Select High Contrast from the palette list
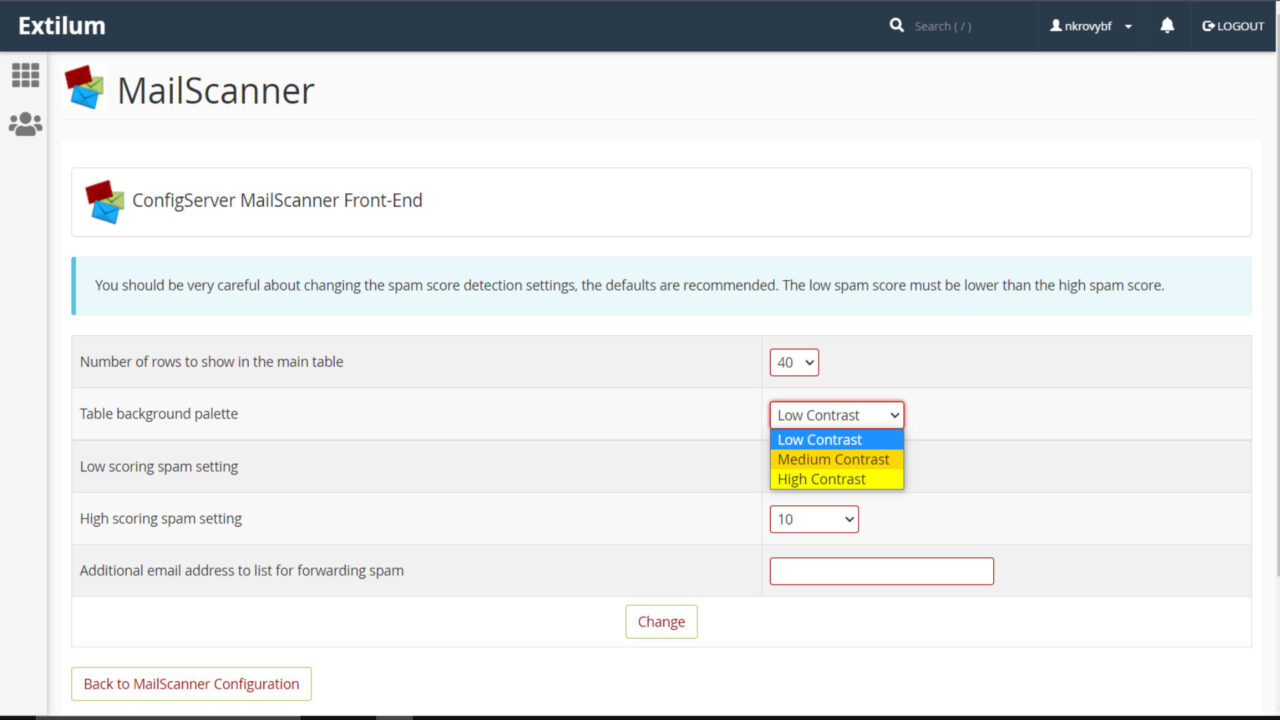This screenshot has height=720, width=1280. pos(821,478)
